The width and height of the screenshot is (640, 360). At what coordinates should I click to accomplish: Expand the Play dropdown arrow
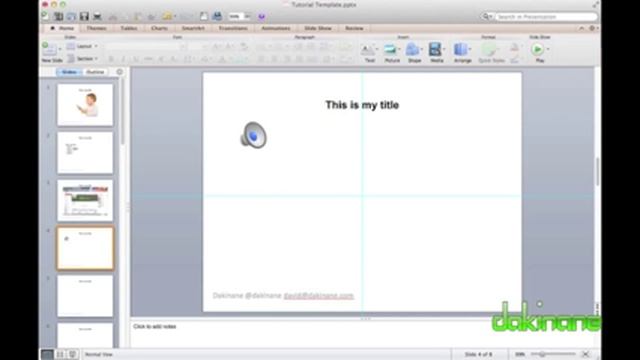[548, 49]
